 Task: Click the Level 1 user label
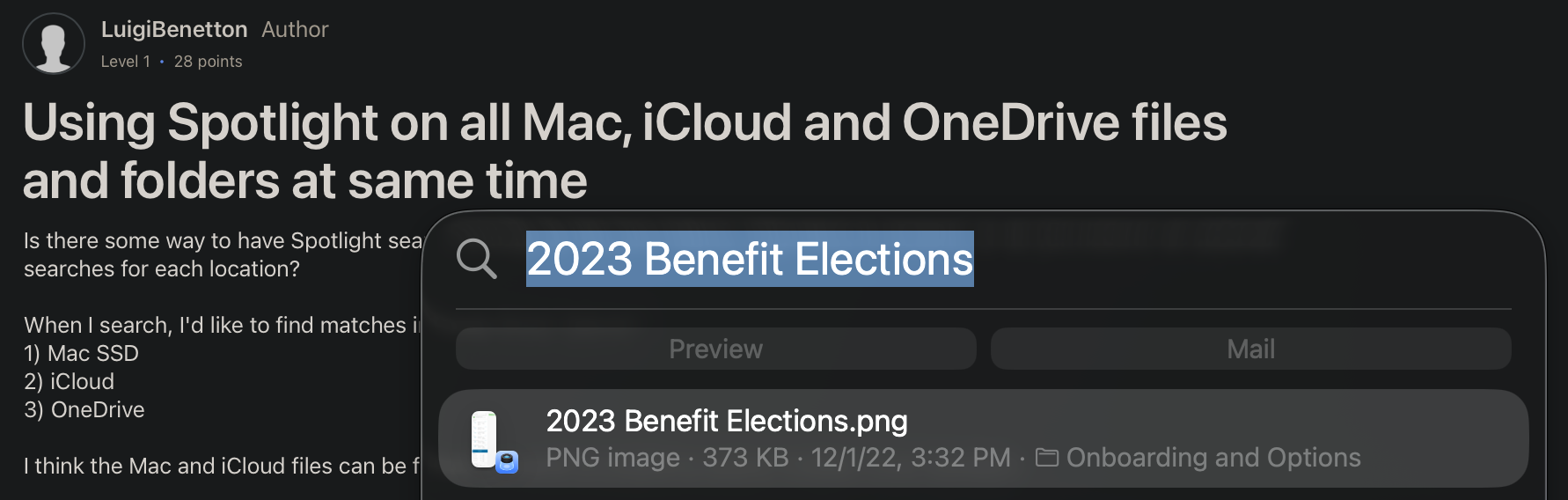point(125,62)
